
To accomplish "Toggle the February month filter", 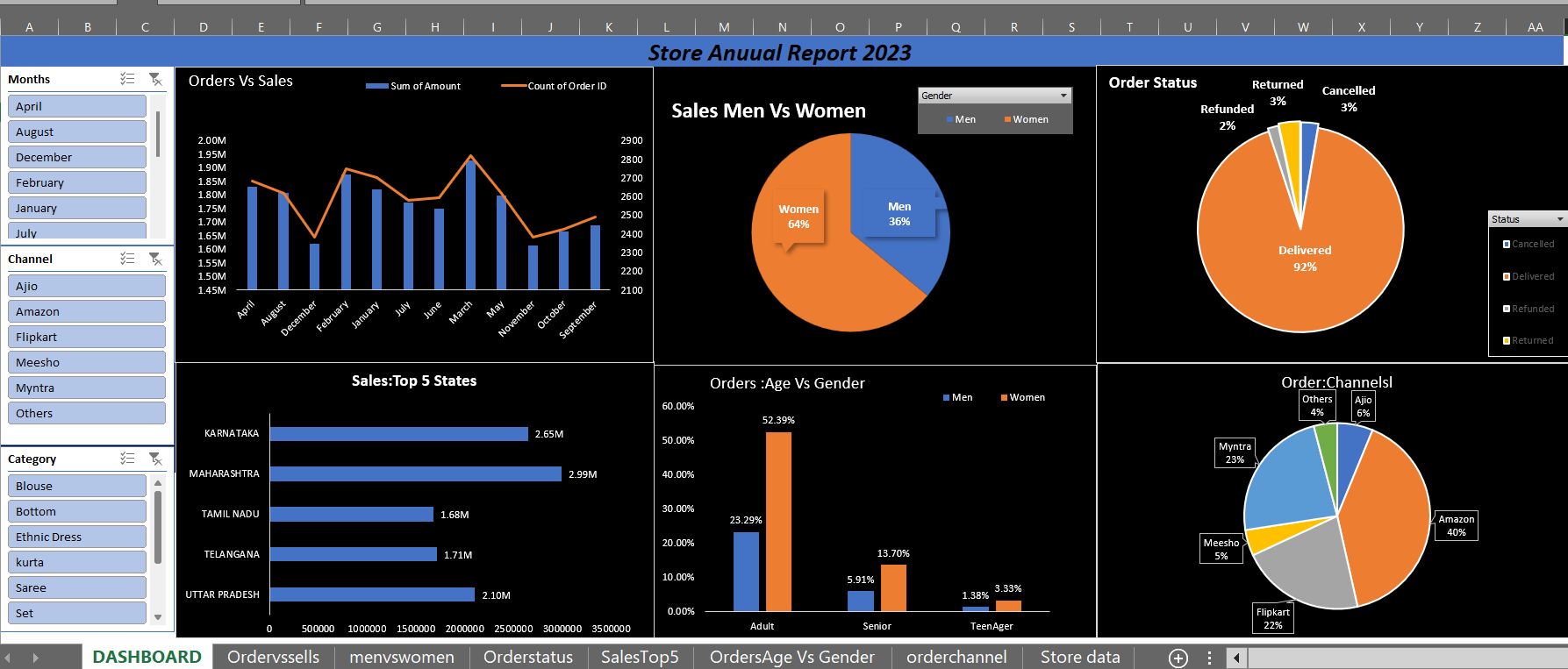I will click(77, 182).
